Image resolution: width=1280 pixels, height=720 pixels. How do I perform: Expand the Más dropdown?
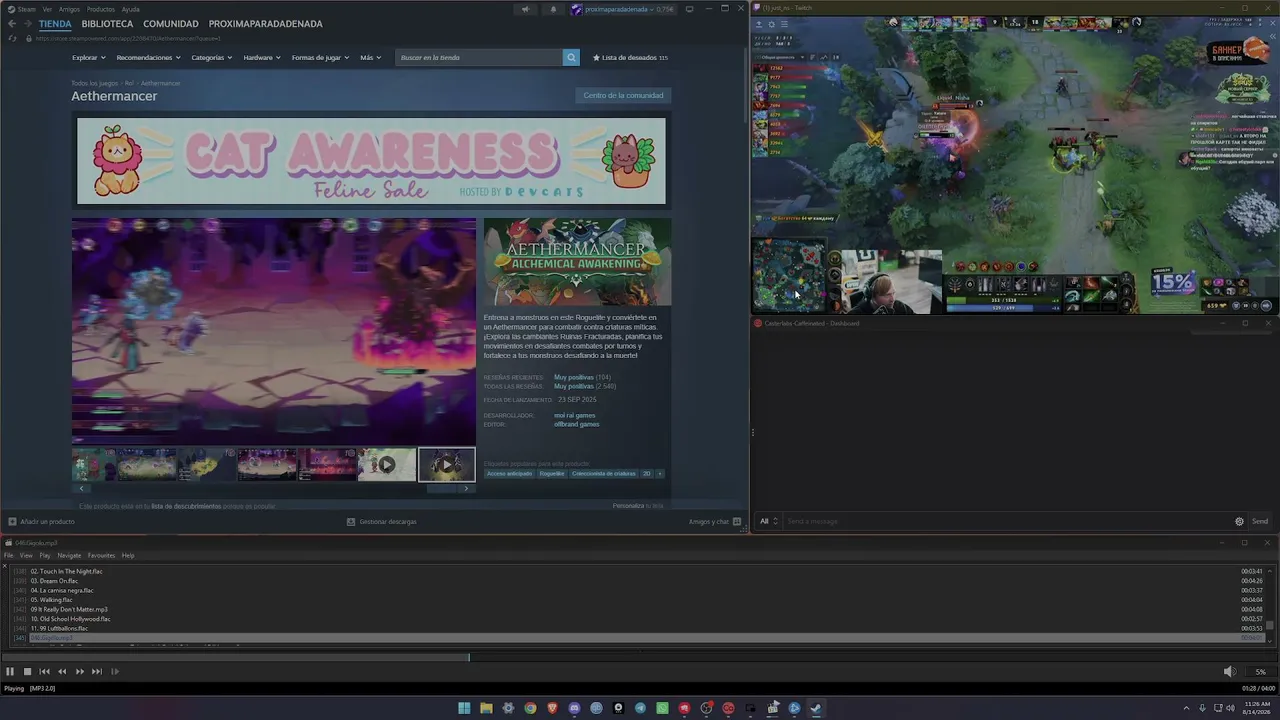tap(370, 58)
